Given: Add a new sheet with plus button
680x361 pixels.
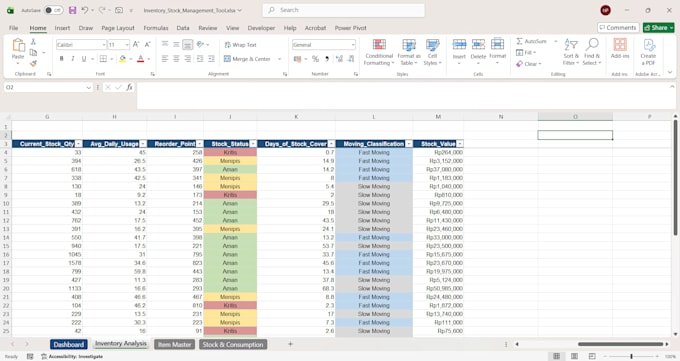Looking at the screenshot, I should (x=290, y=344).
